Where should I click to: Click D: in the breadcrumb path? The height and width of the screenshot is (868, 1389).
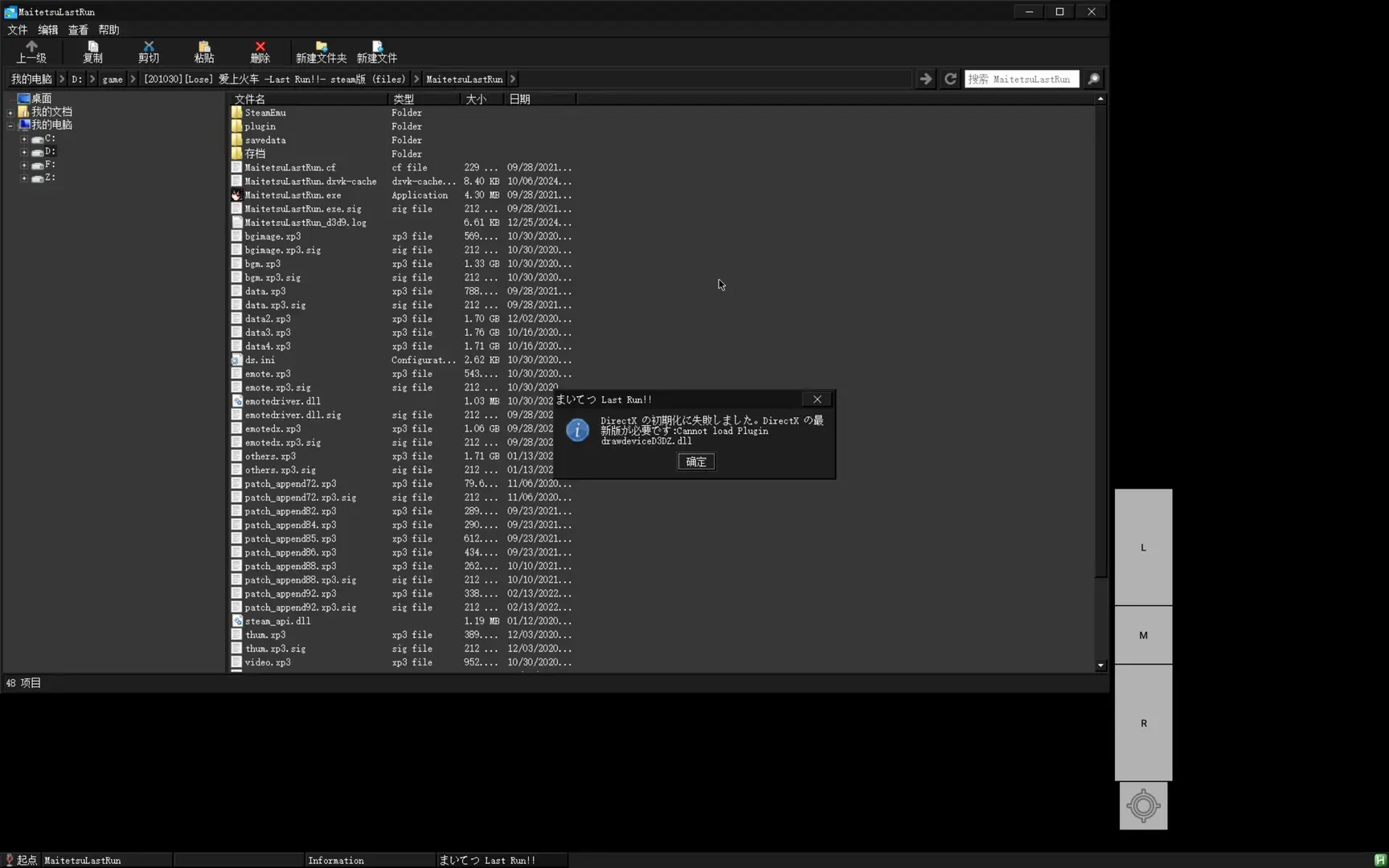[76, 79]
